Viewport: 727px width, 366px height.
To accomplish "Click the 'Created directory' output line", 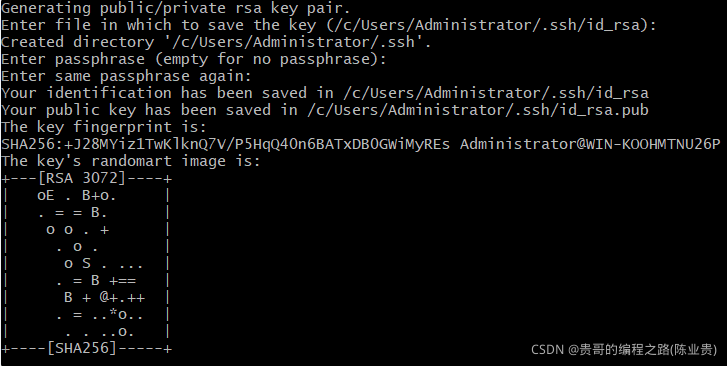I will (216, 42).
